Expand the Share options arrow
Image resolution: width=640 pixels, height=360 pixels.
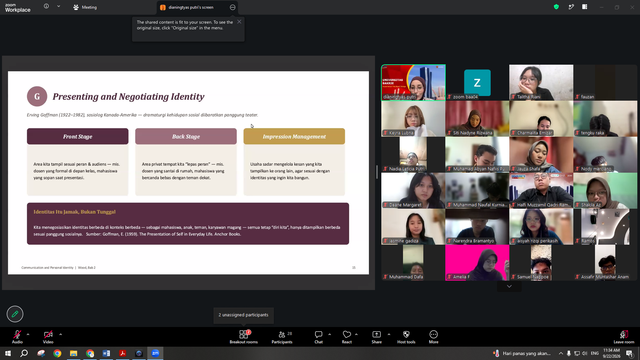389,334
